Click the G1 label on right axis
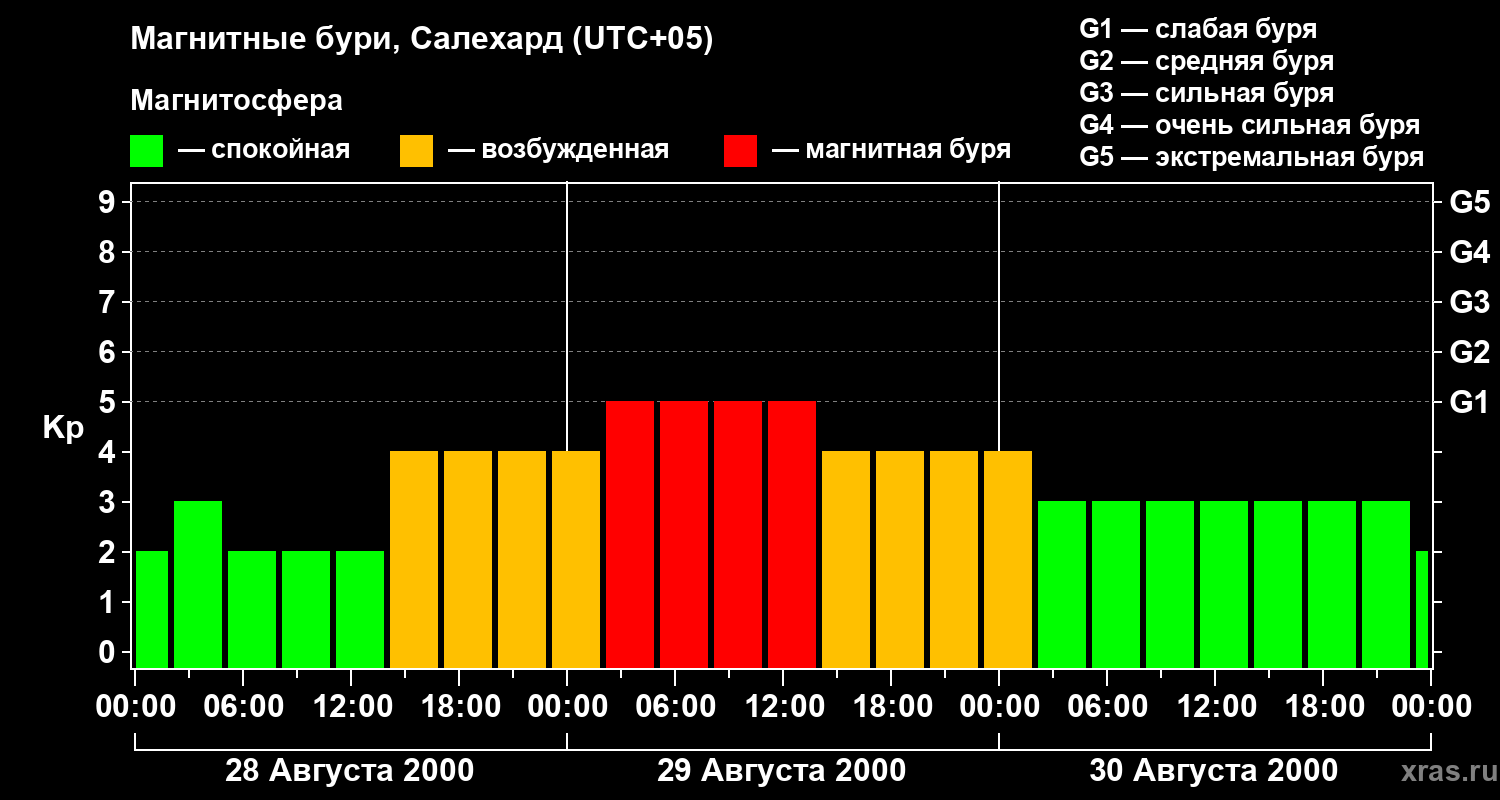1500x800 pixels. point(1469,402)
